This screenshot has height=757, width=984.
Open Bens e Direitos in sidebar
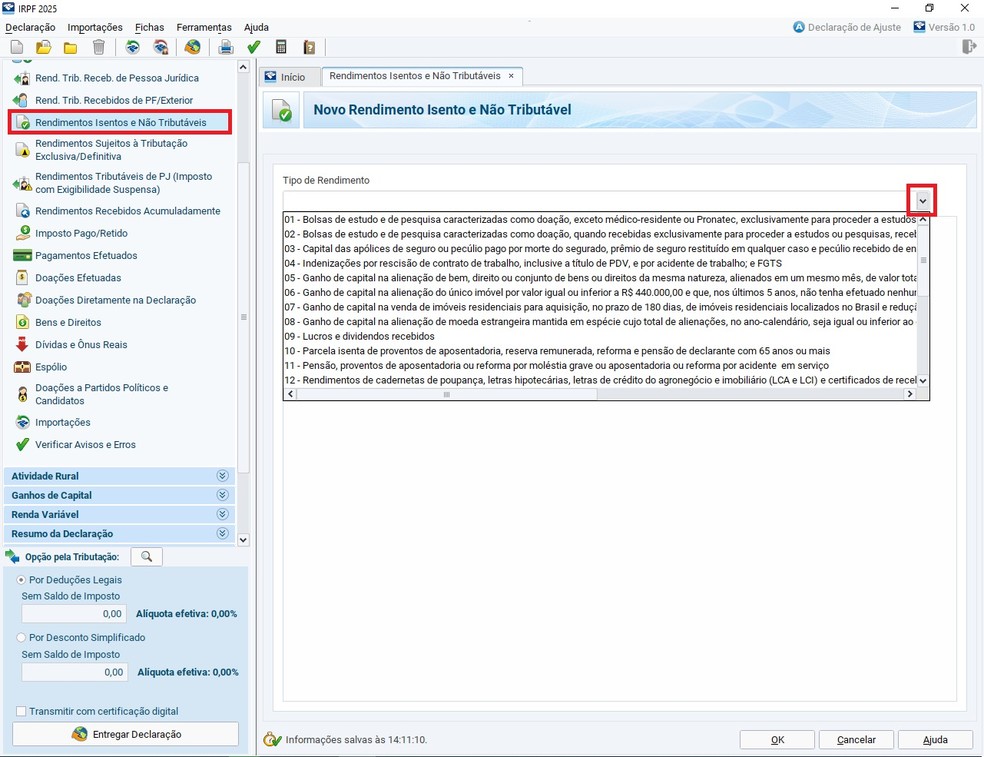pyautogui.click(x=68, y=322)
